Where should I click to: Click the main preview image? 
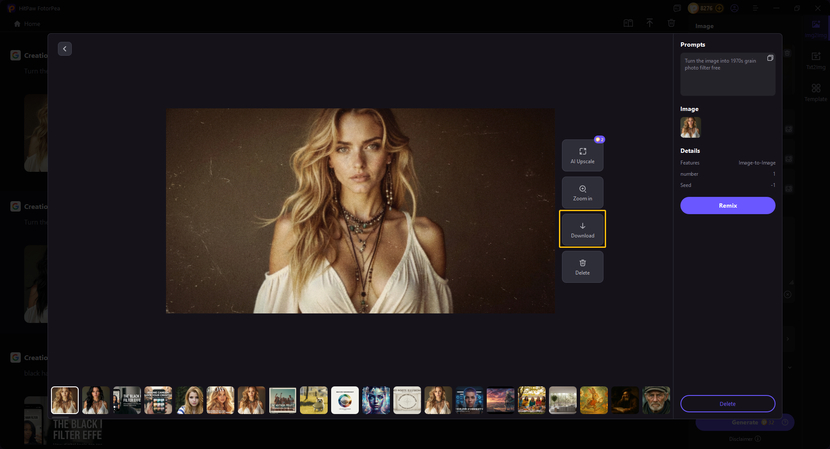point(360,210)
